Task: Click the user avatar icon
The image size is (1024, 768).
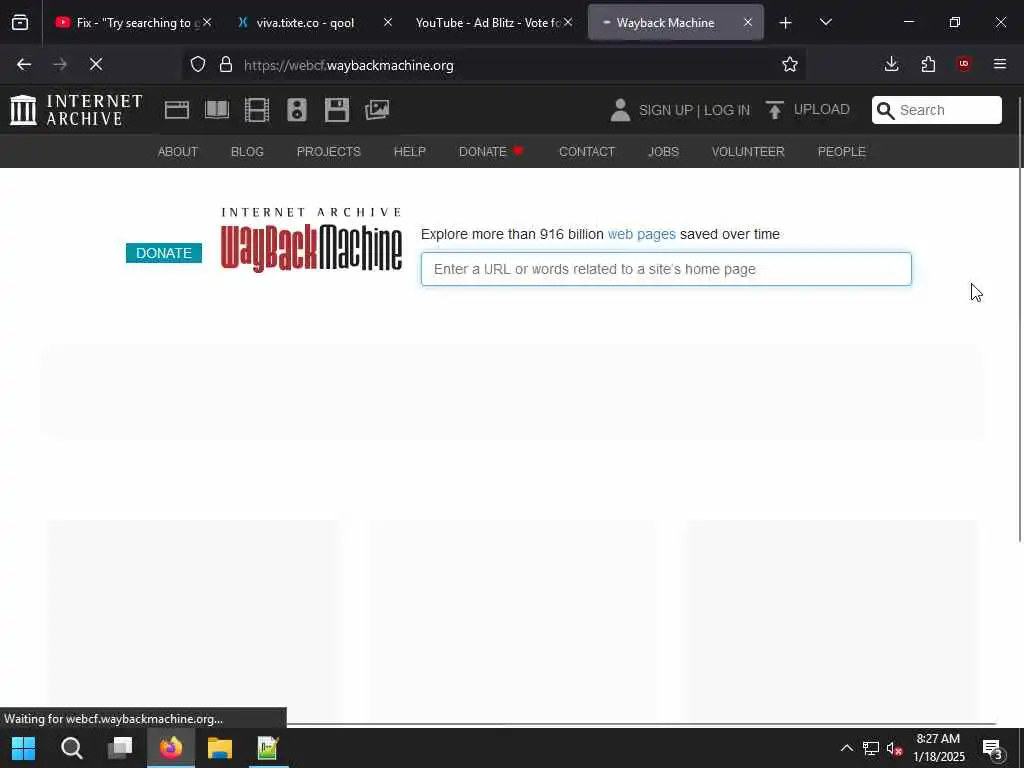Action: pos(620,110)
